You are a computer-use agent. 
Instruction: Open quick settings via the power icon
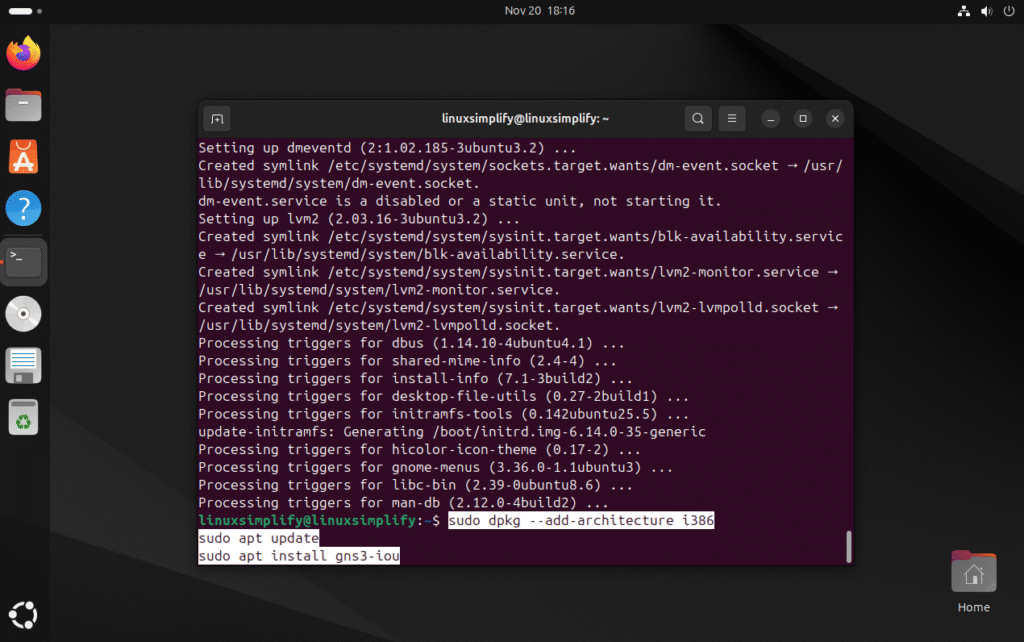click(1008, 11)
